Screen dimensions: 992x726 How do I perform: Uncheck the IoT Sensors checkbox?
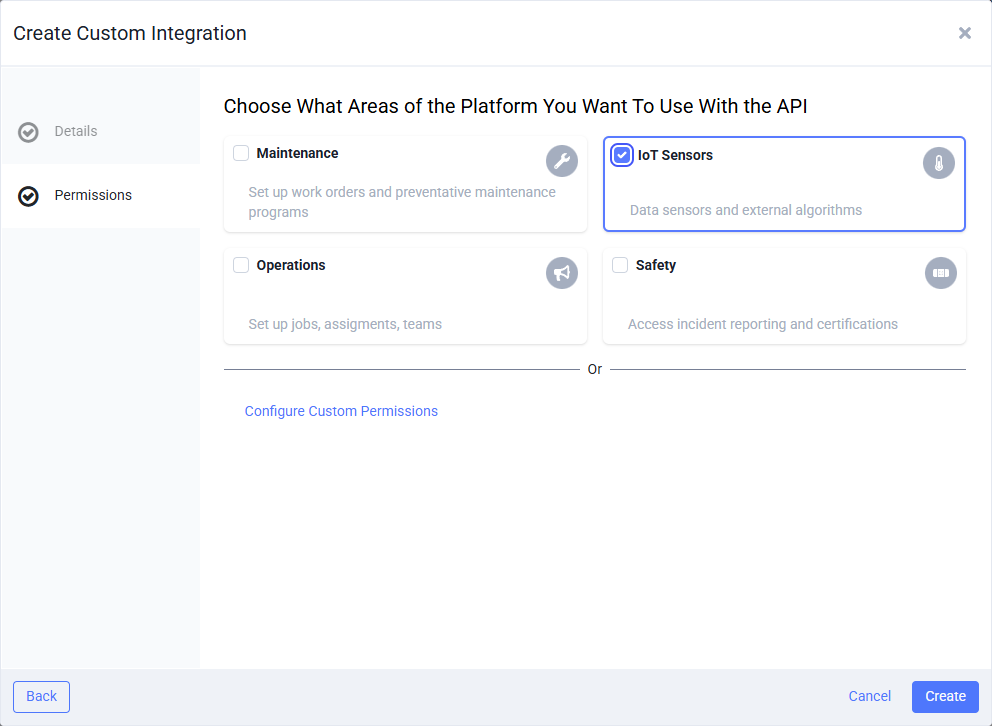(x=622, y=155)
